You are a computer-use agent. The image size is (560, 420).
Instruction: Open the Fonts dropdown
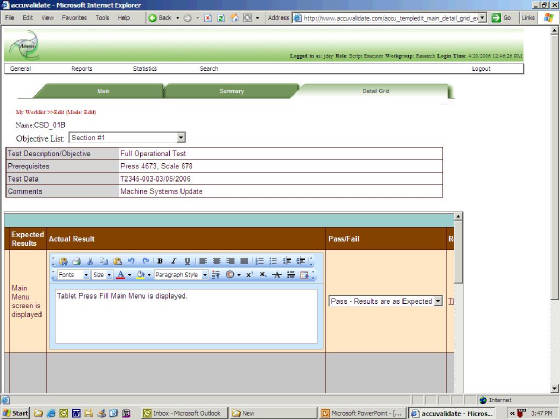73,275
